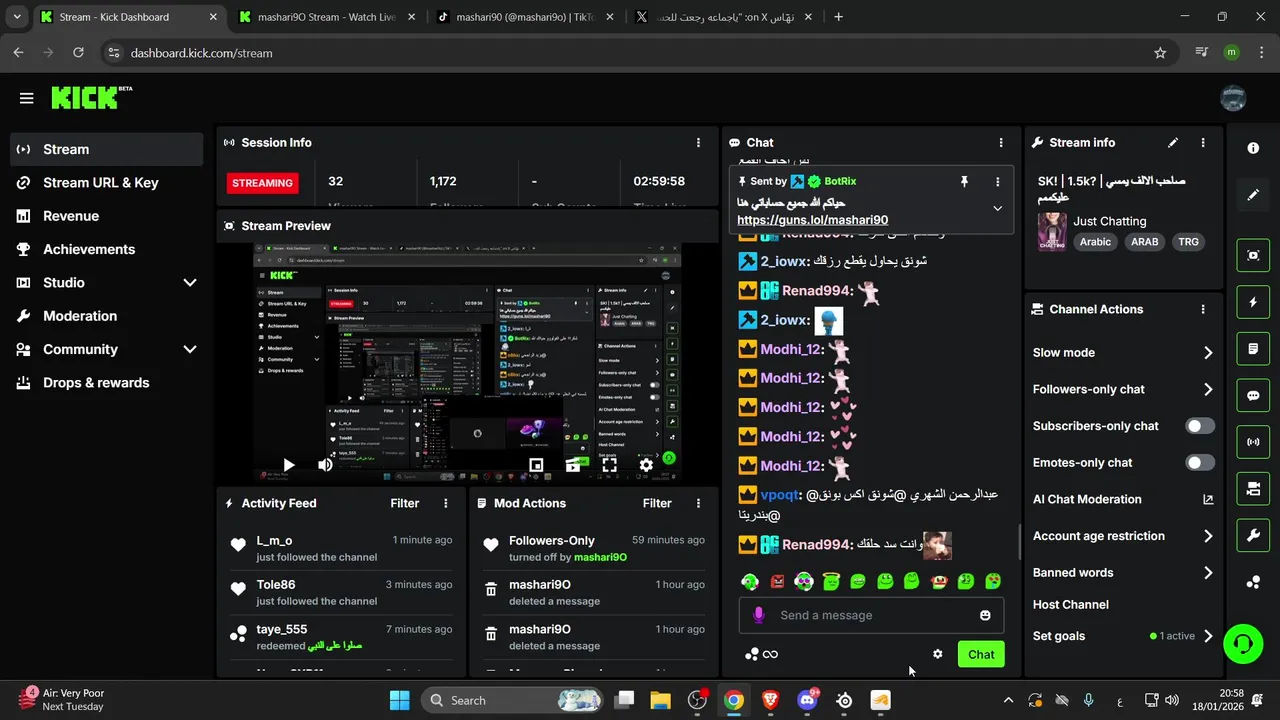1280x720 pixels.
Task: Click the Send a message input field
Action: click(870, 615)
